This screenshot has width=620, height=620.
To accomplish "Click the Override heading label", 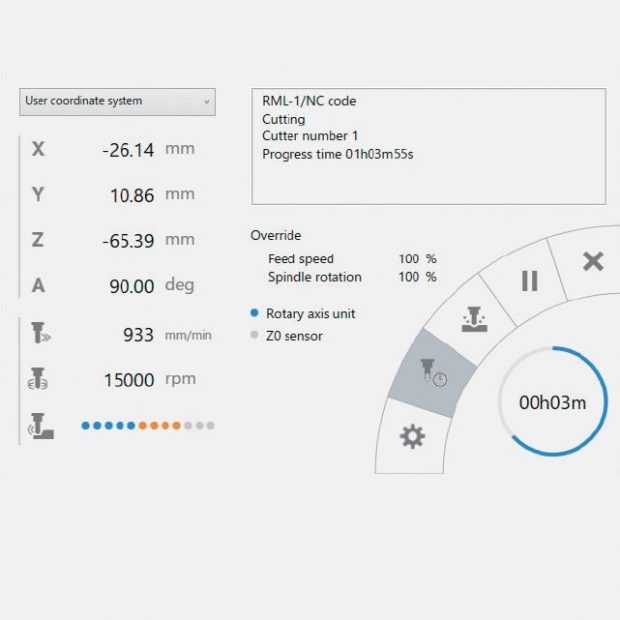I will (x=276, y=235).
